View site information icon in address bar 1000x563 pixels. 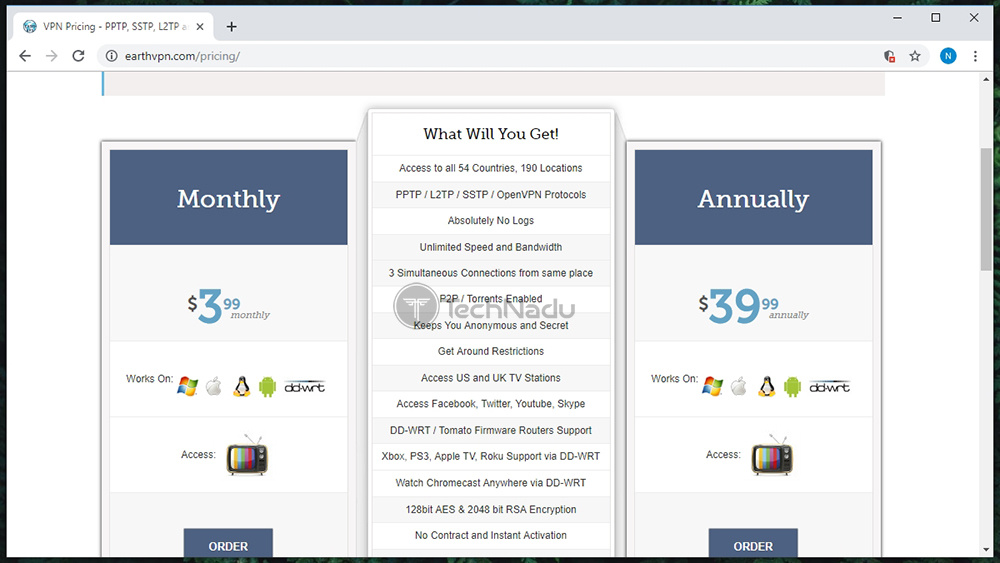(112, 56)
